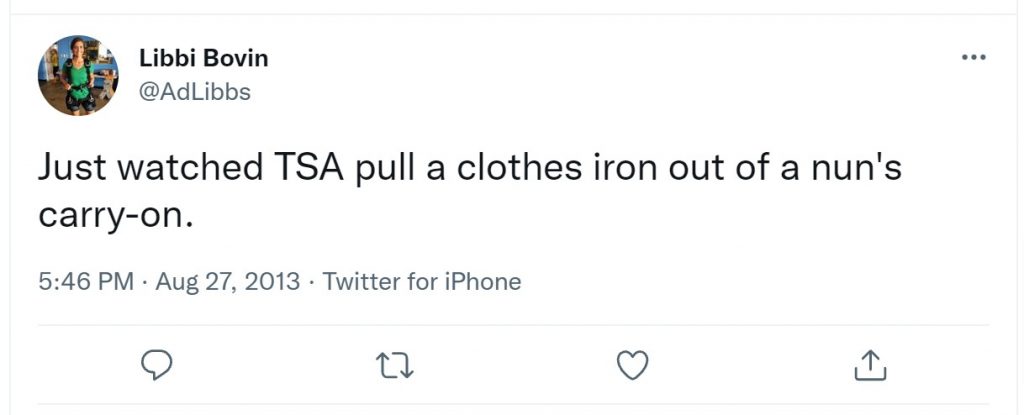Viewport: 1024px width, 415px height.
Task: Click the word iPhone in source label
Action: pos(482,282)
